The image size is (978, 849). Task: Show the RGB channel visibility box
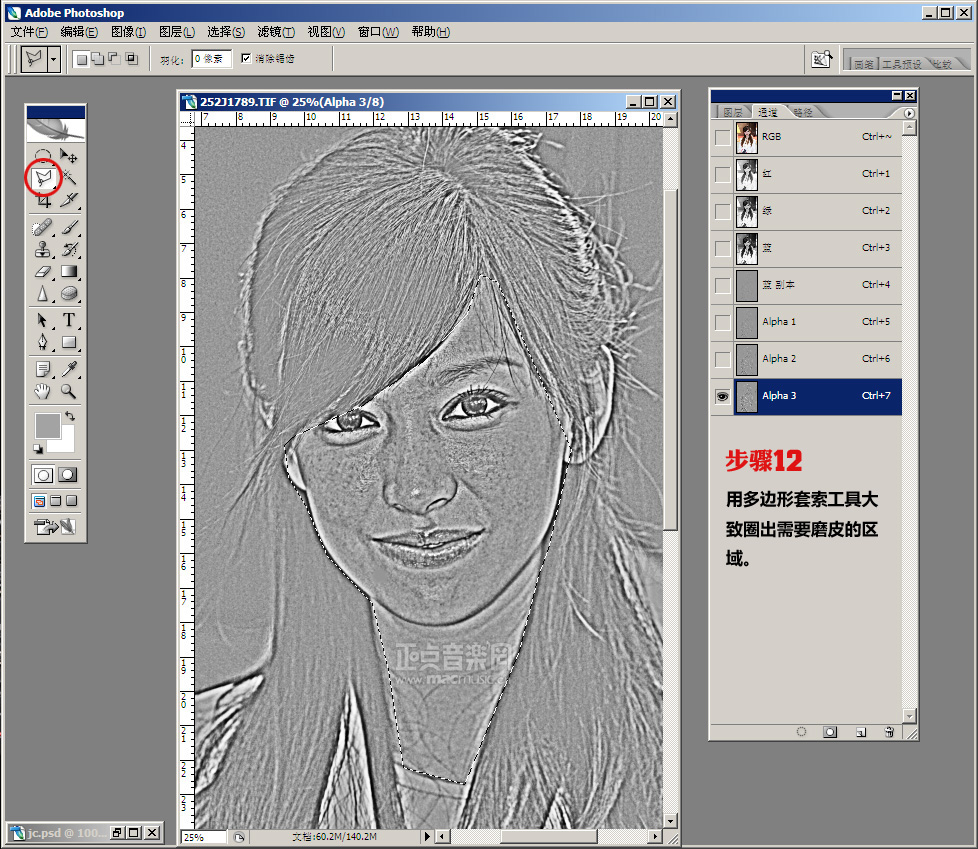722,138
